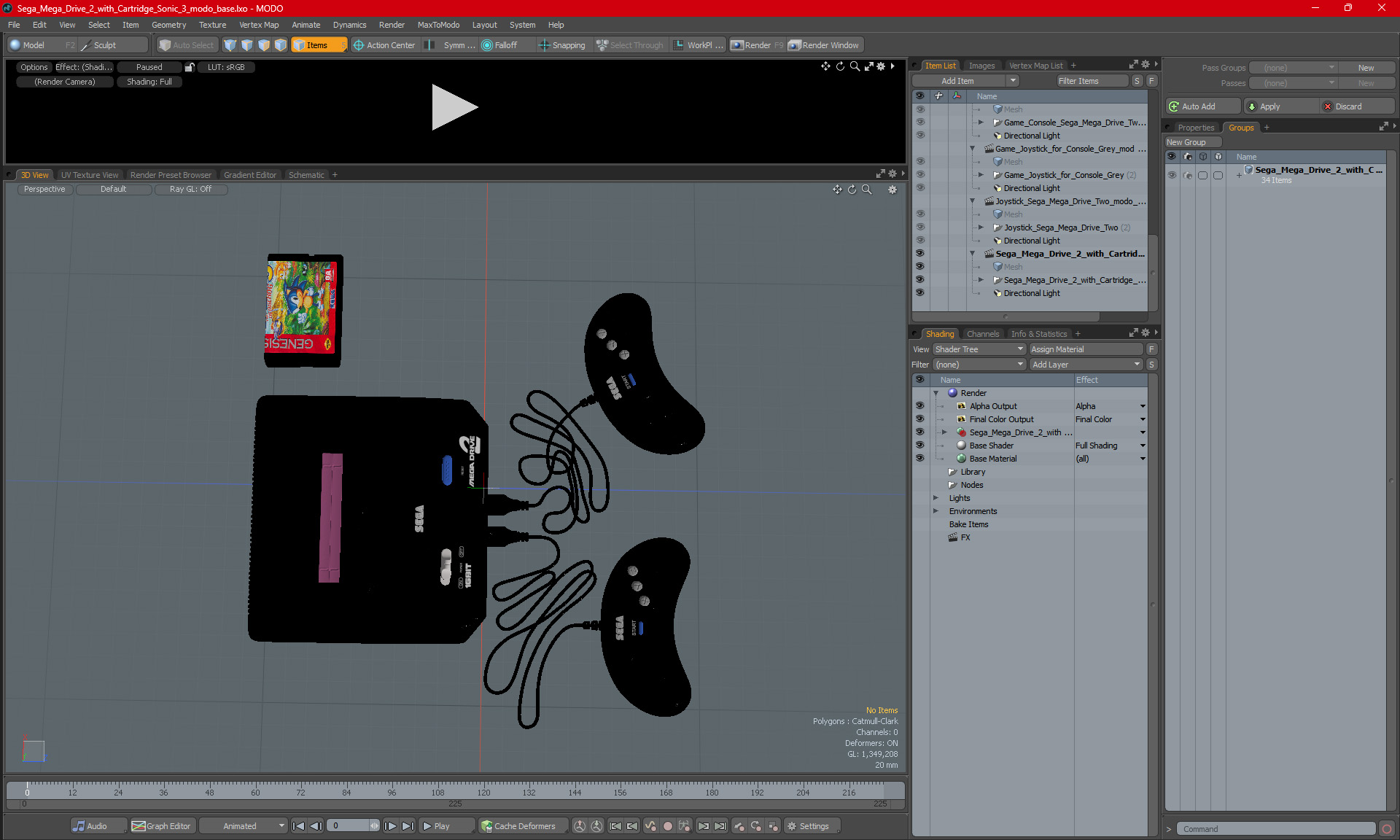Image resolution: width=1400 pixels, height=840 pixels.
Task: Click the Auto Add button
Action: (1203, 106)
